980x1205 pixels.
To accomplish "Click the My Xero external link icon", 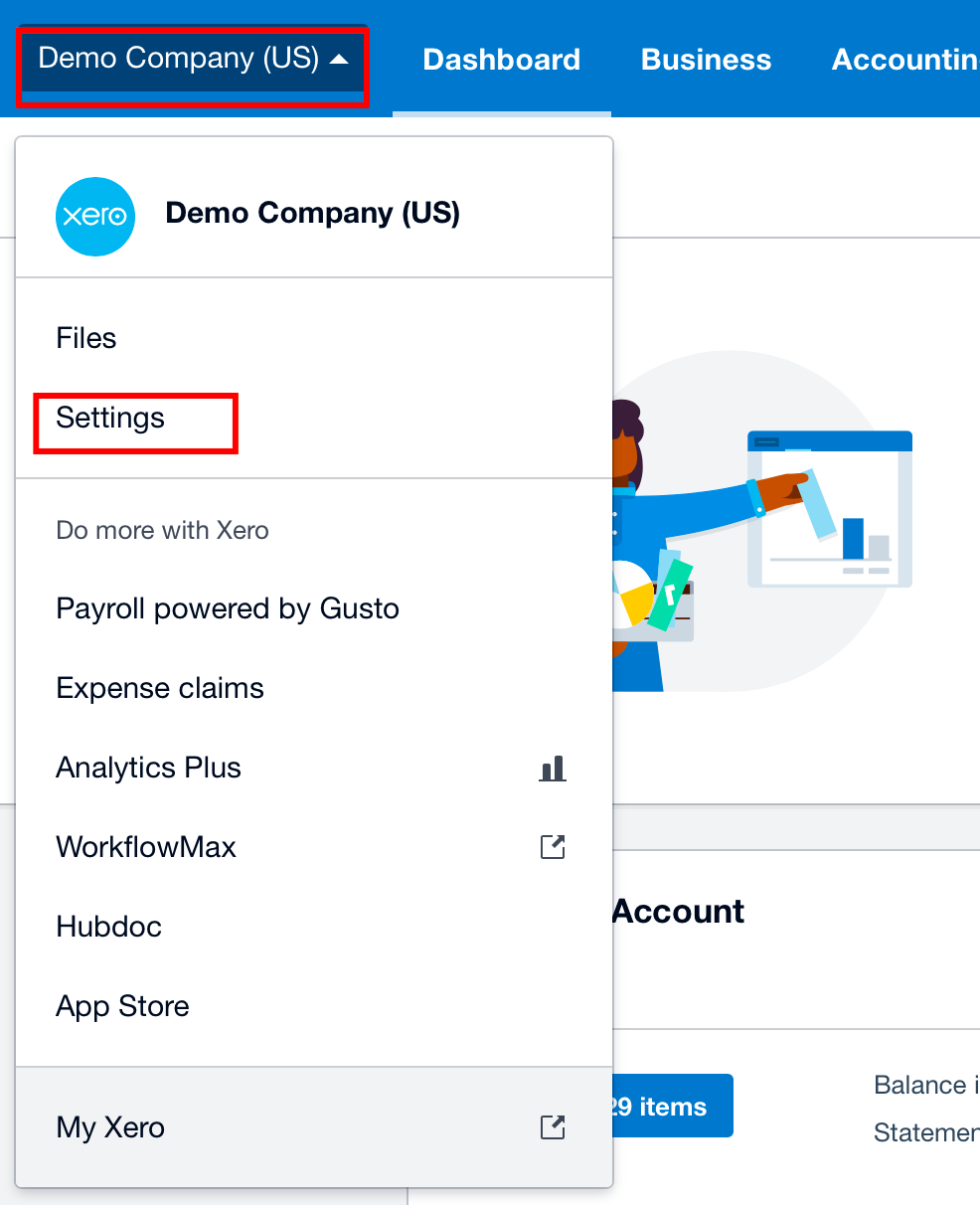I will (x=553, y=1127).
